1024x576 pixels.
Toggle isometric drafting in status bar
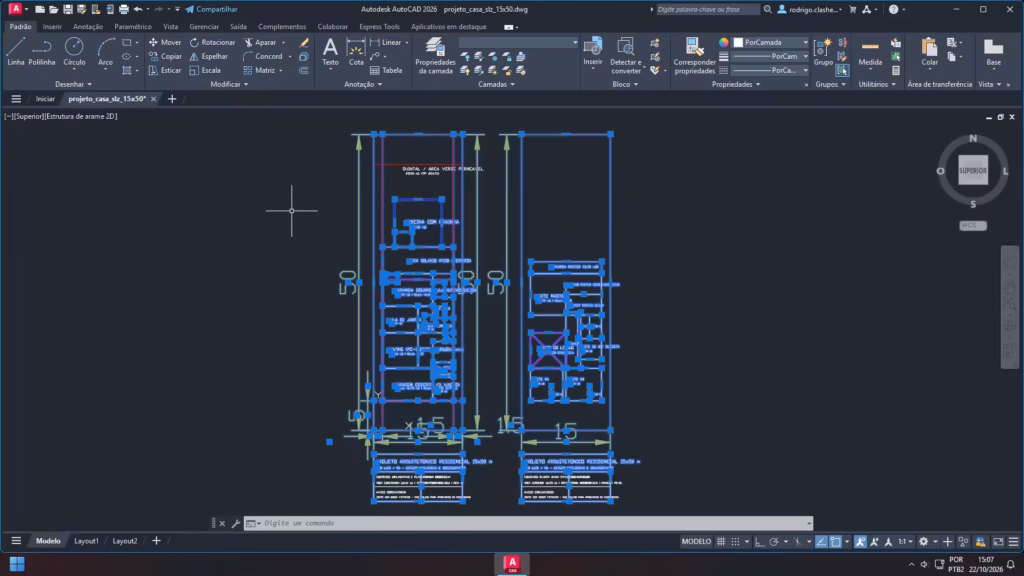coord(797,541)
